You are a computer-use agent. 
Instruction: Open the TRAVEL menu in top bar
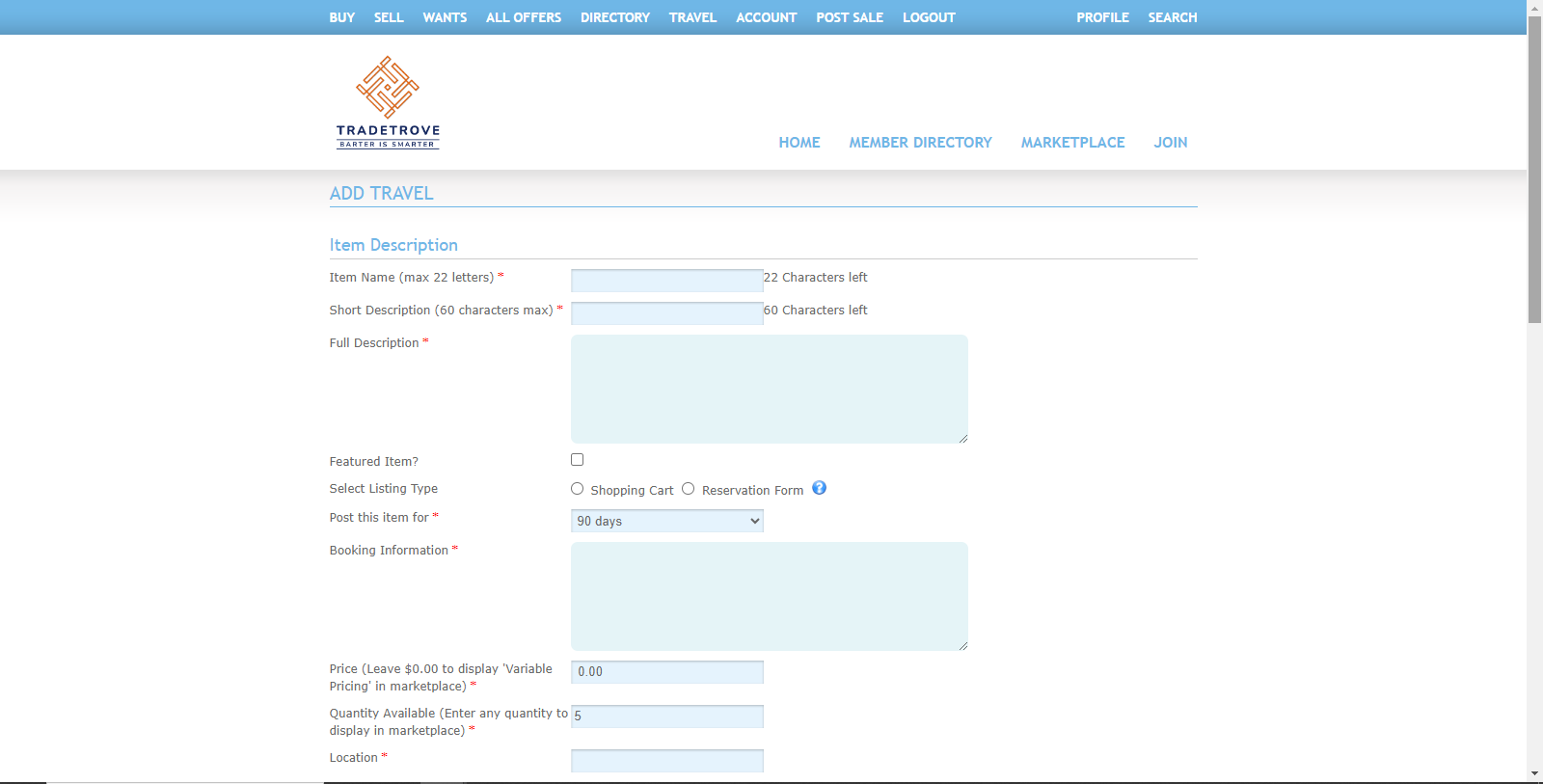pyautogui.click(x=692, y=17)
